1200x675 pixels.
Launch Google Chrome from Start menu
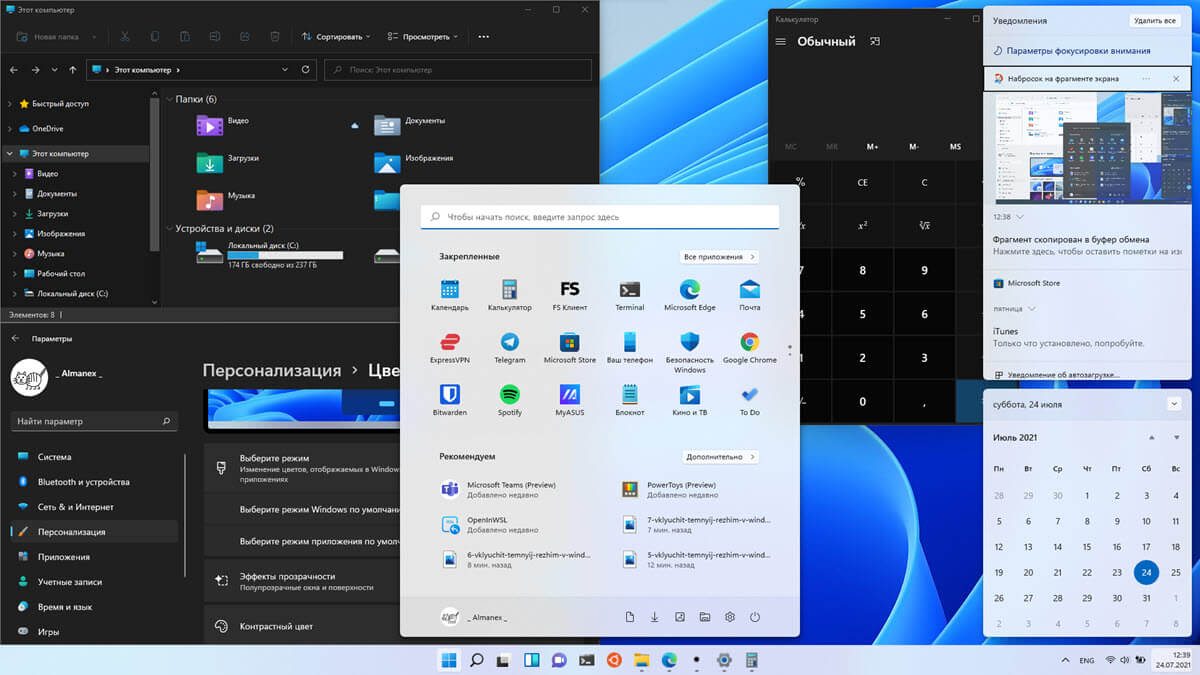[750, 346]
